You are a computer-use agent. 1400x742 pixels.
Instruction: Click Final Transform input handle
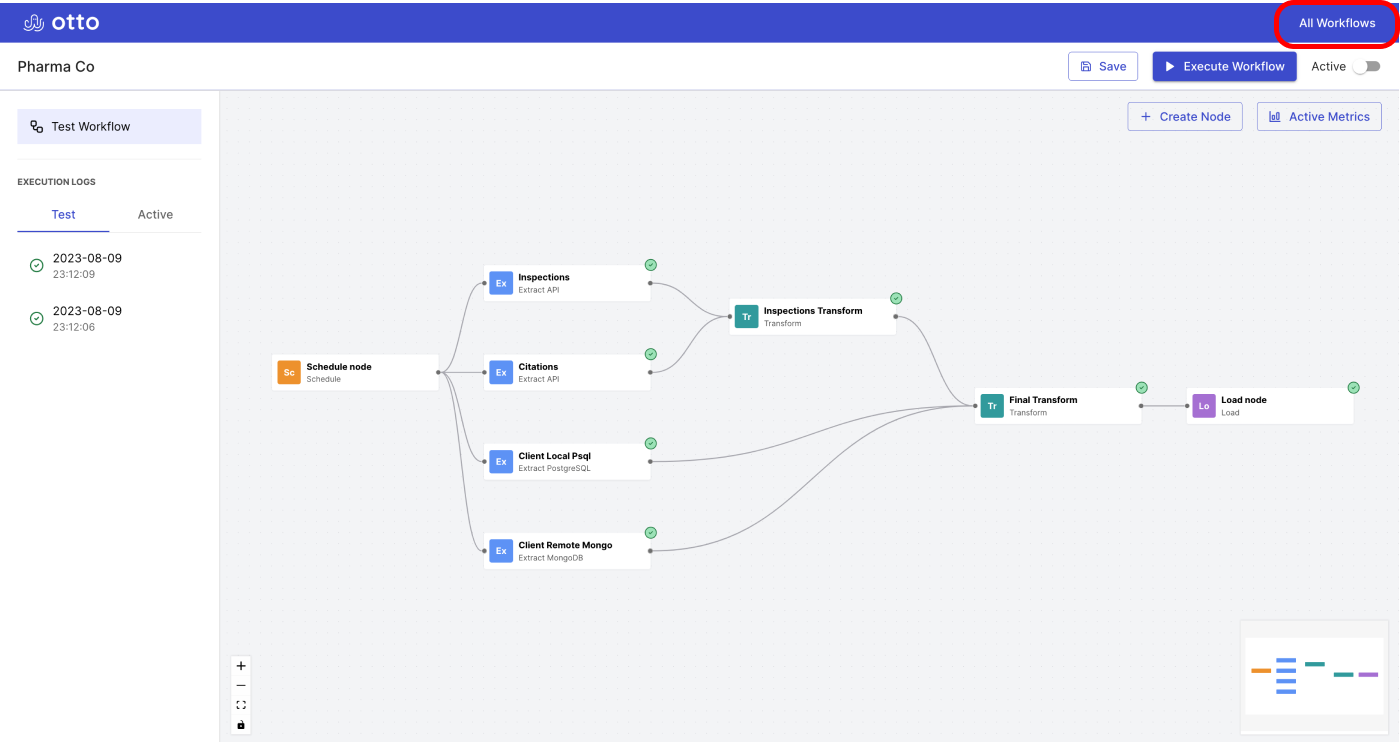tap(975, 405)
